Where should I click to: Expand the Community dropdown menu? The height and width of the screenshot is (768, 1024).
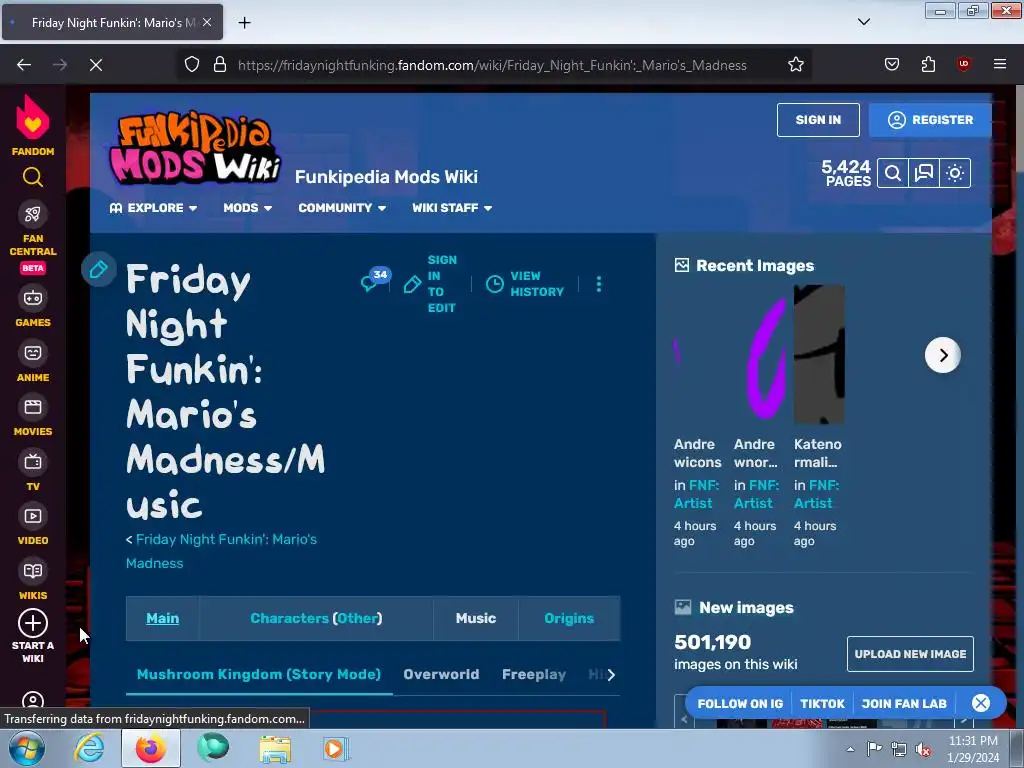tap(342, 208)
